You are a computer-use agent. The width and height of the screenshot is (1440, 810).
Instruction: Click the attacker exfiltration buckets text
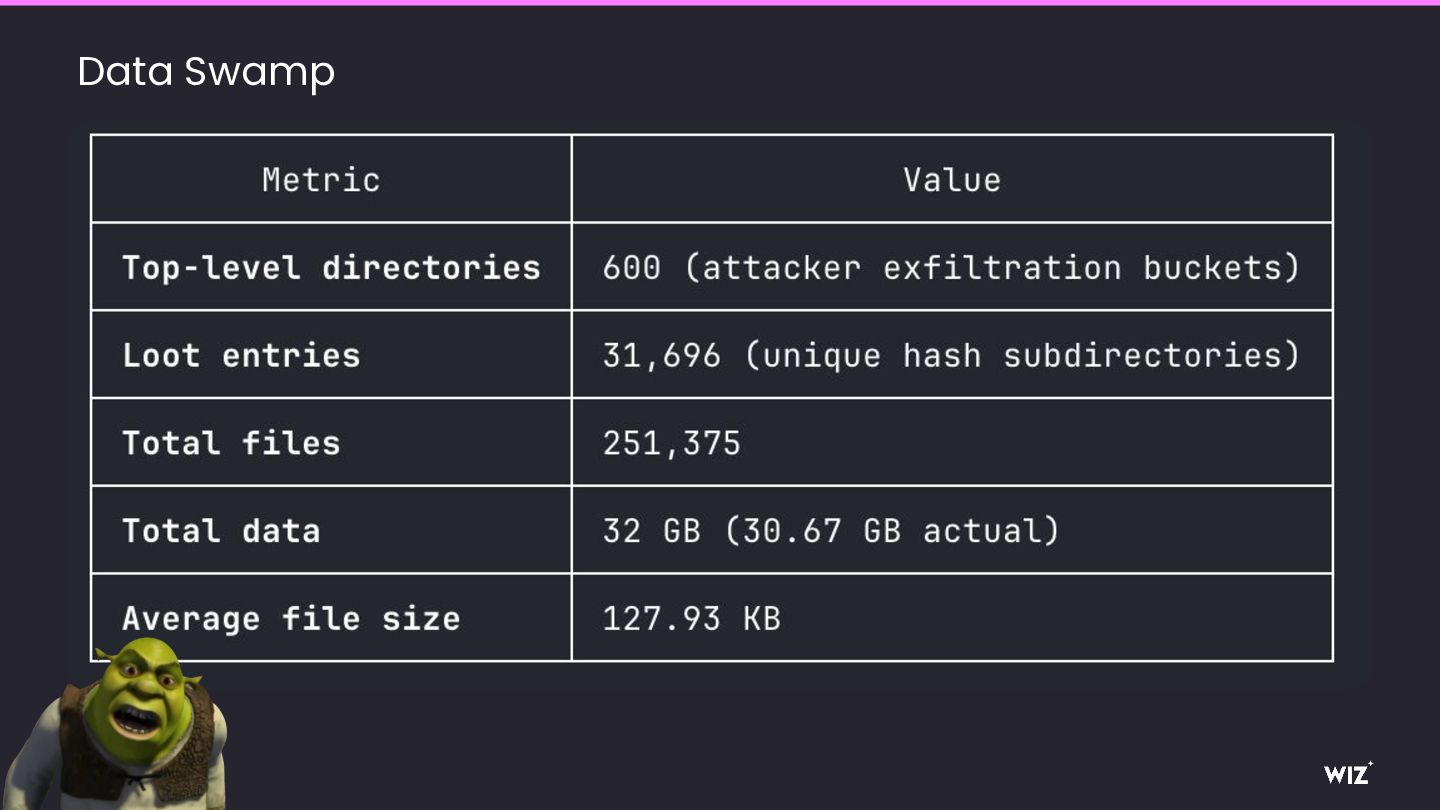tap(991, 268)
